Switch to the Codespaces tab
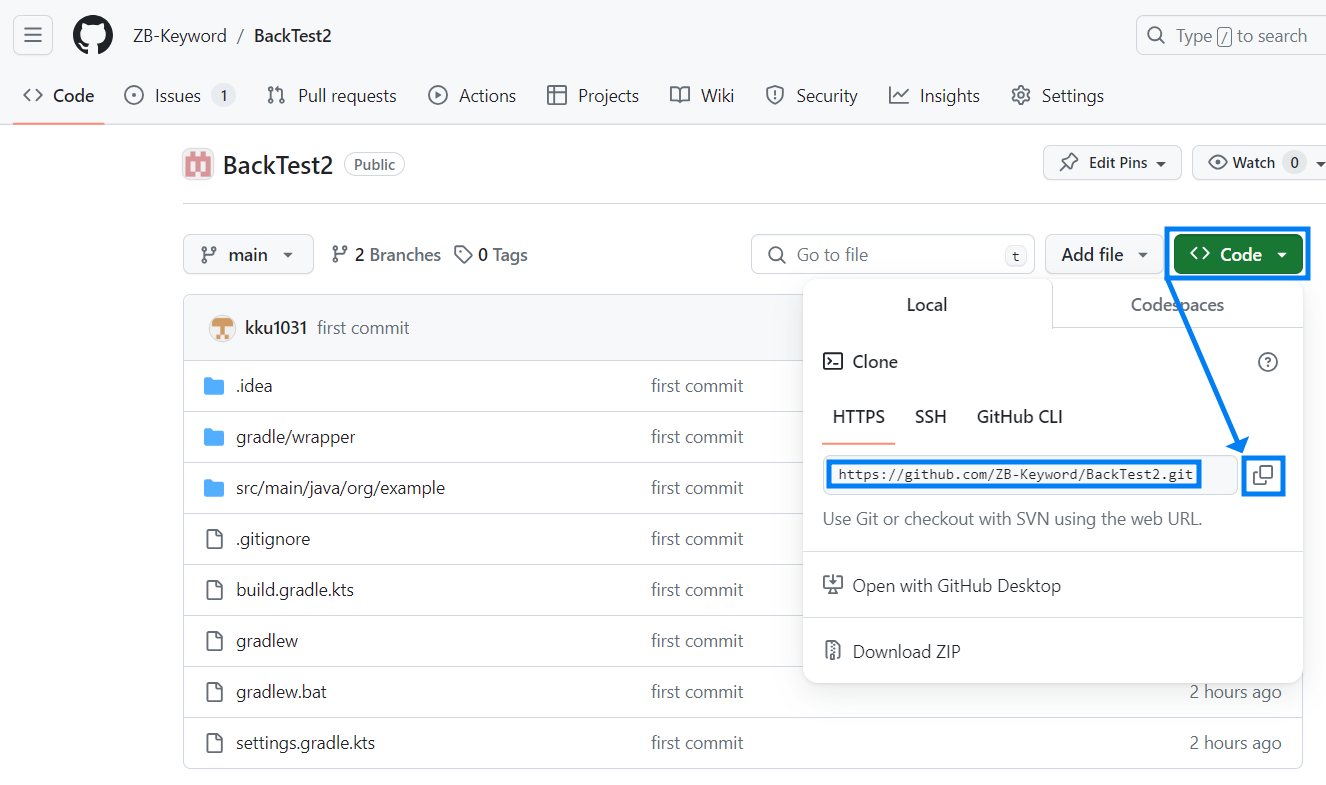This screenshot has height=785, width=1326. click(x=1177, y=305)
